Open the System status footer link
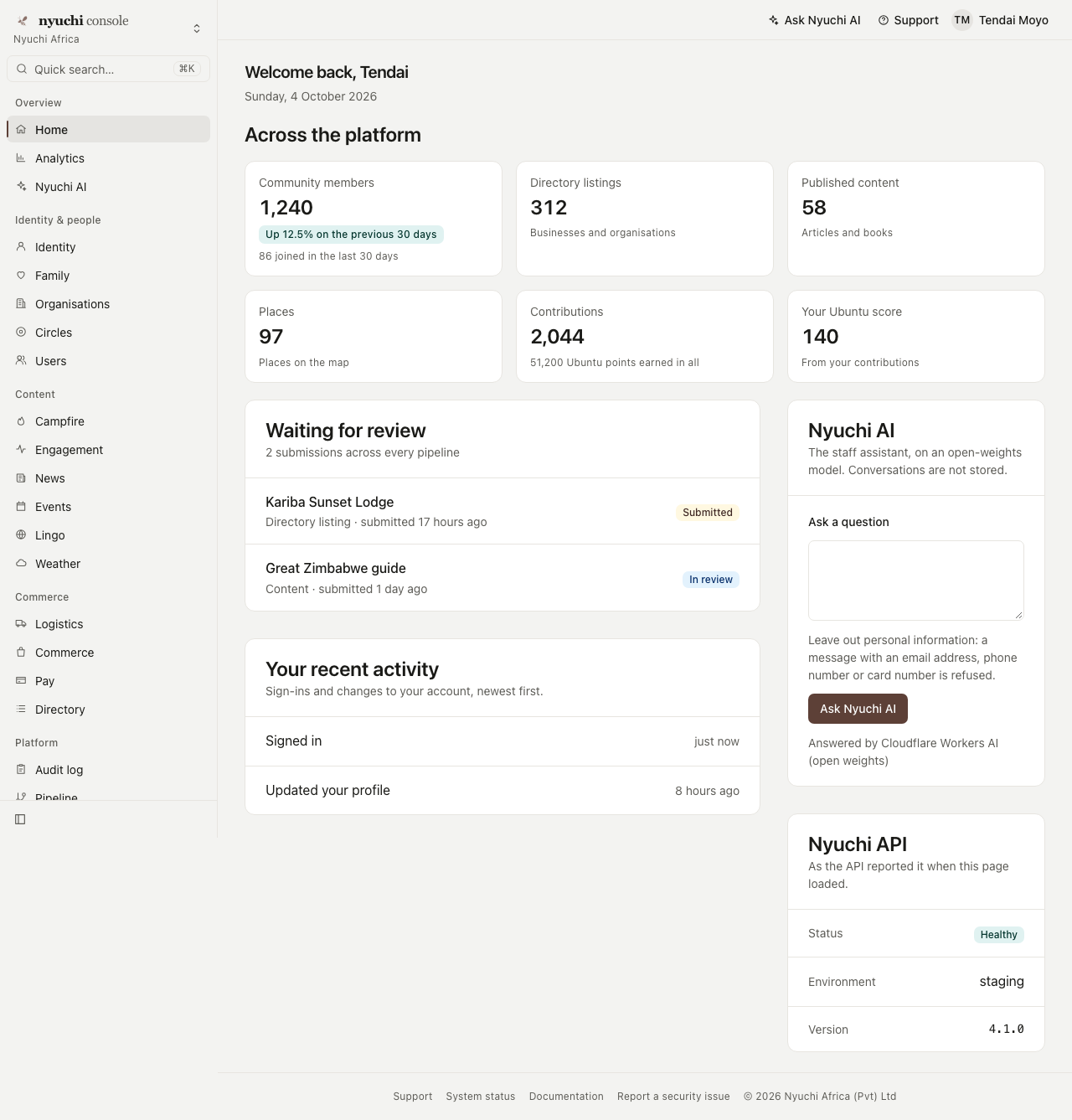Screen dimensions: 1072x1120 (x=481, y=1097)
